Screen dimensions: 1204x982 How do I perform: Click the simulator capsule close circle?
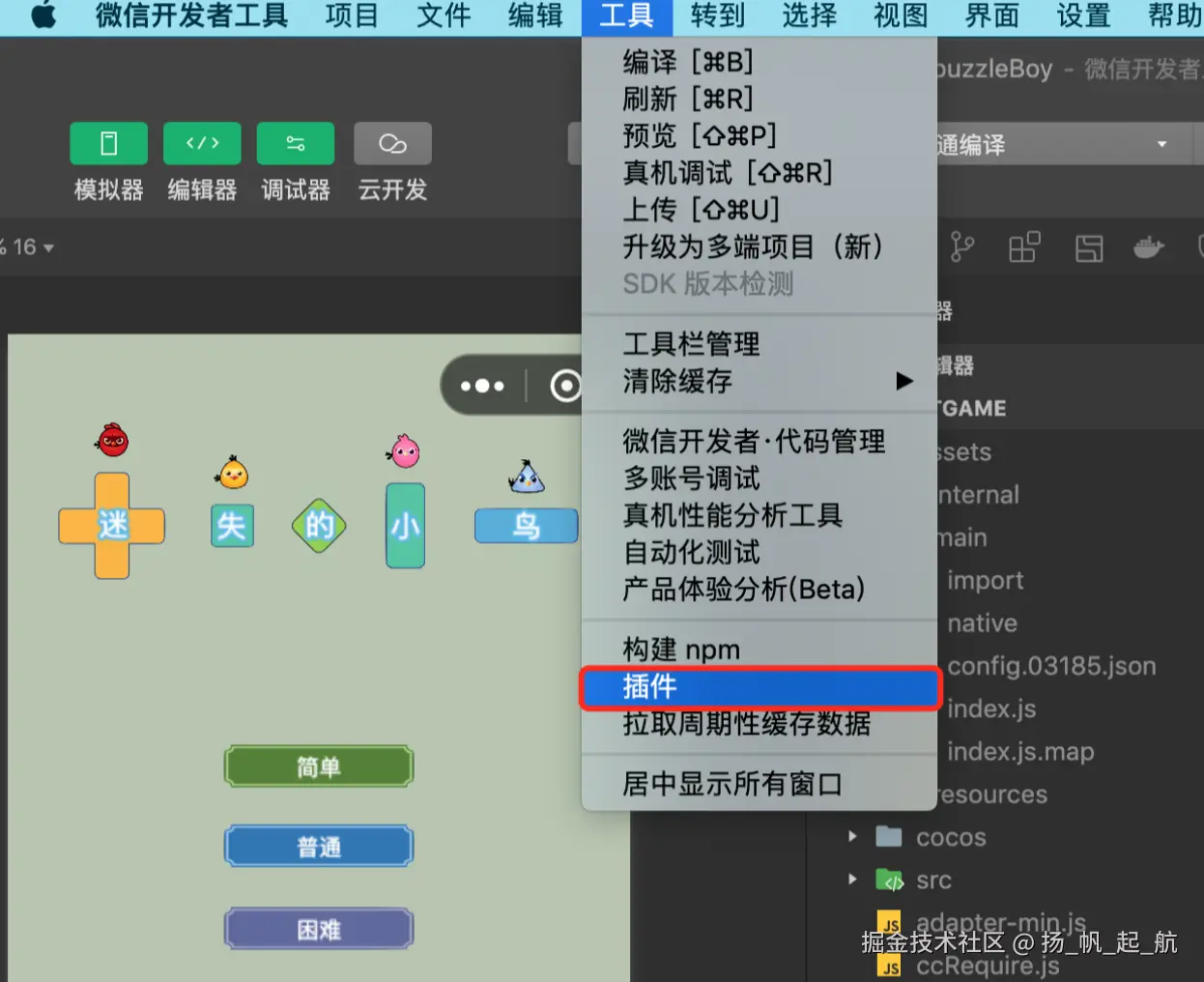click(565, 386)
